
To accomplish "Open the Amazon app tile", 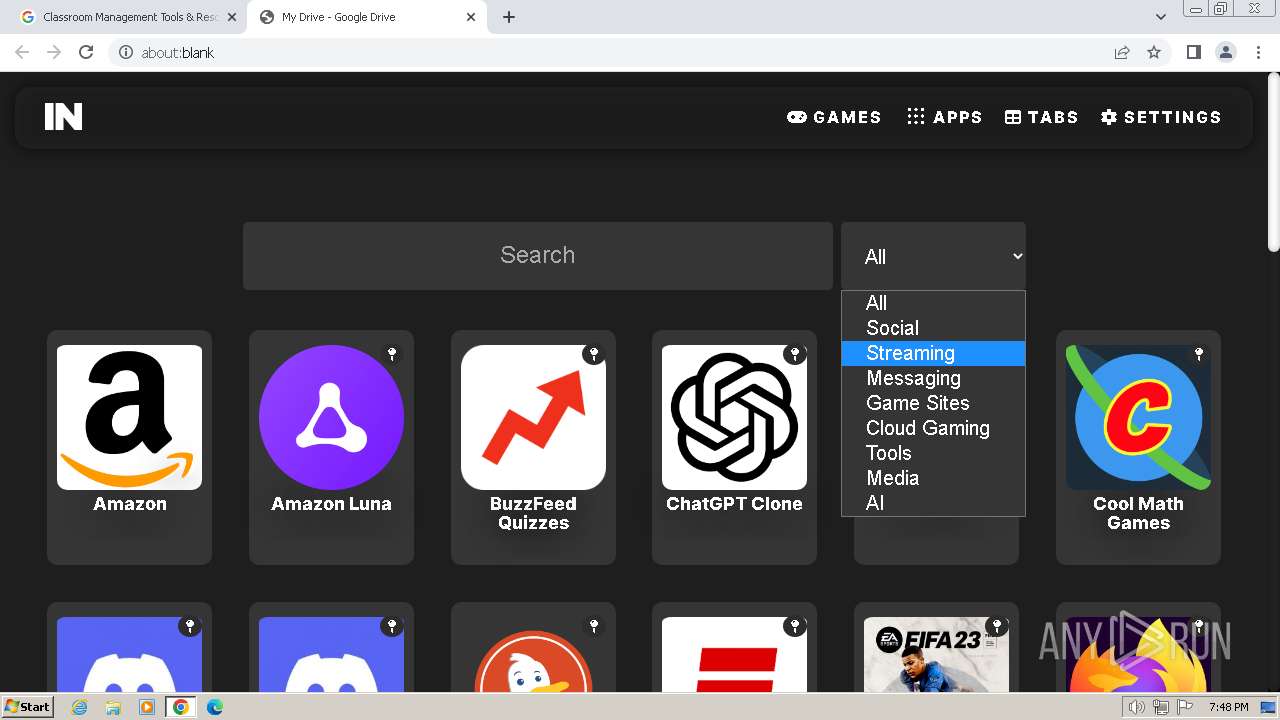I will click(x=129, y=447).
